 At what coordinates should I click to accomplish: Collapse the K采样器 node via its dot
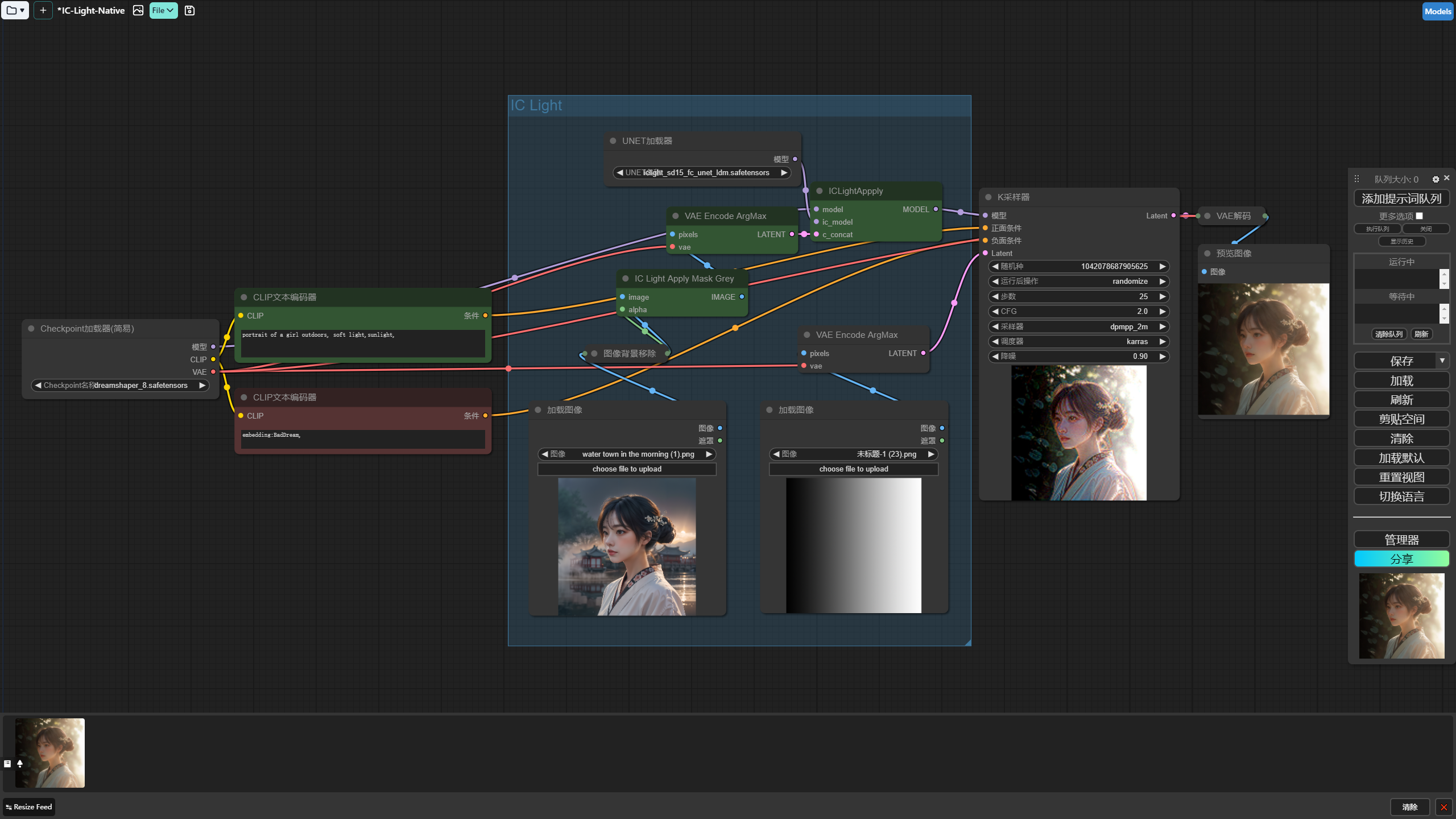(988, 197)
